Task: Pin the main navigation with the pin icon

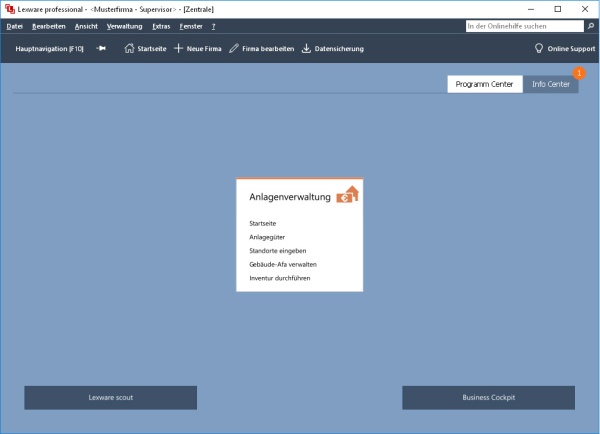Action: click(101, 48)
